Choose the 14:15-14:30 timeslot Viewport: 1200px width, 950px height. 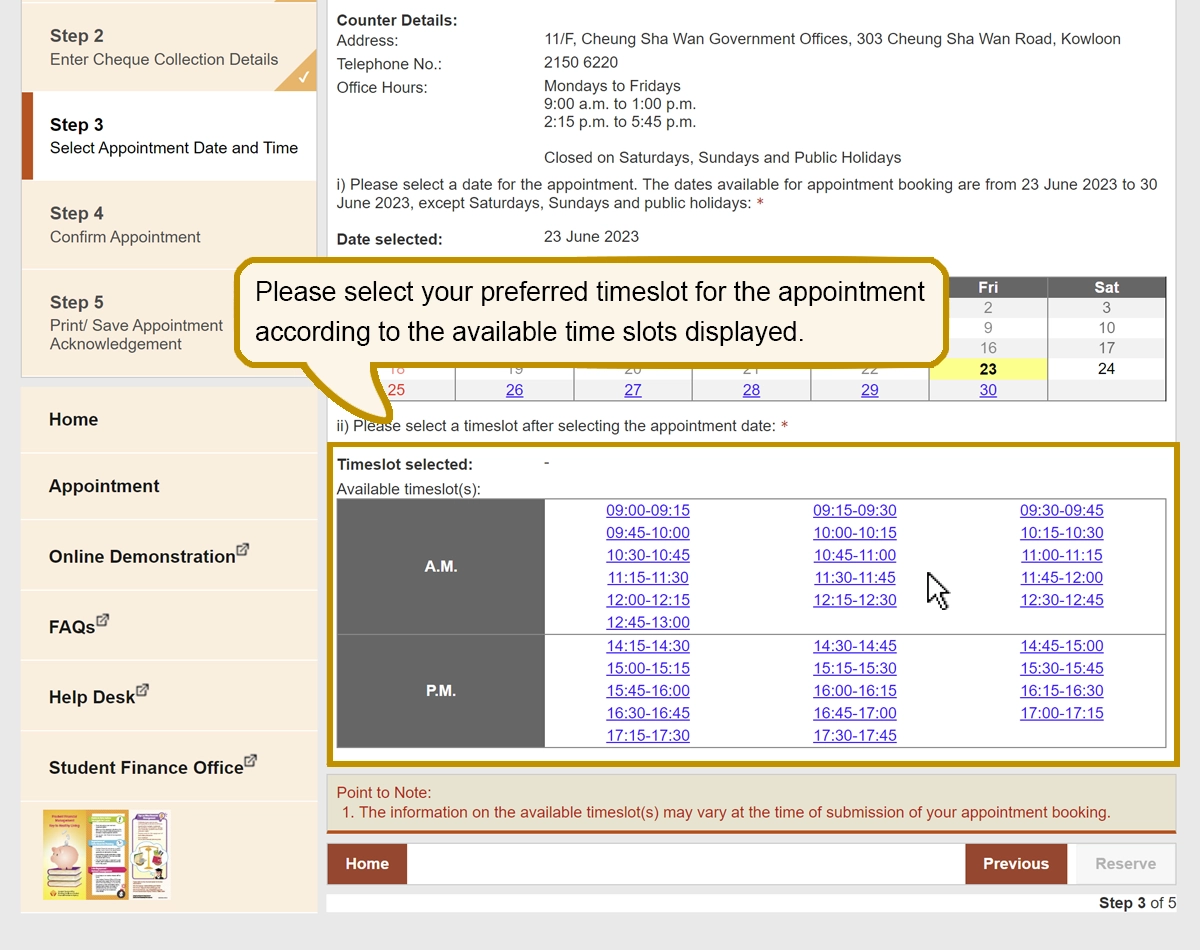point(648,646)
